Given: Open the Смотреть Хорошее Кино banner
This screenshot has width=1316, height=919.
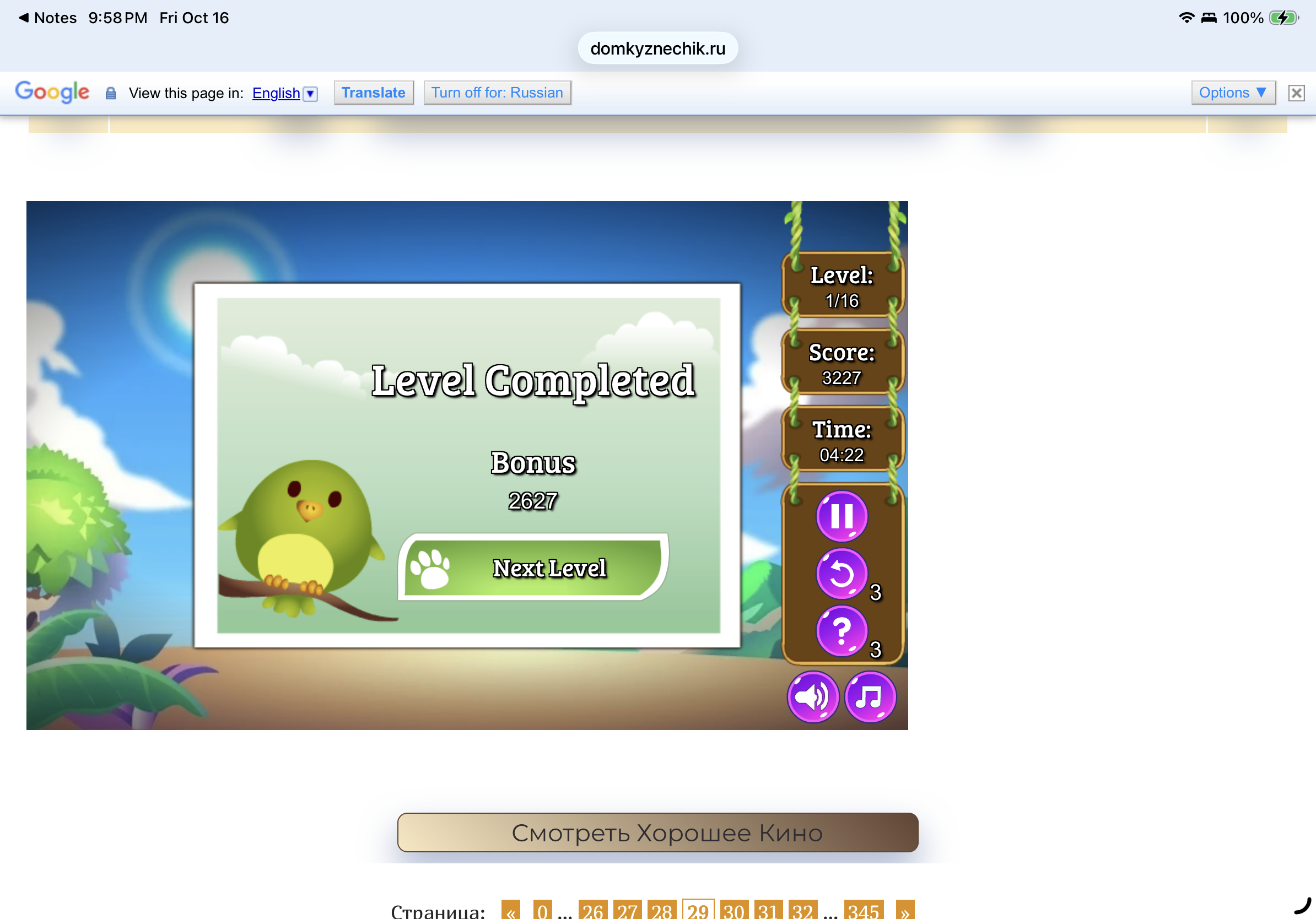Looking at the screenshot, I should [x=657, y=832].
